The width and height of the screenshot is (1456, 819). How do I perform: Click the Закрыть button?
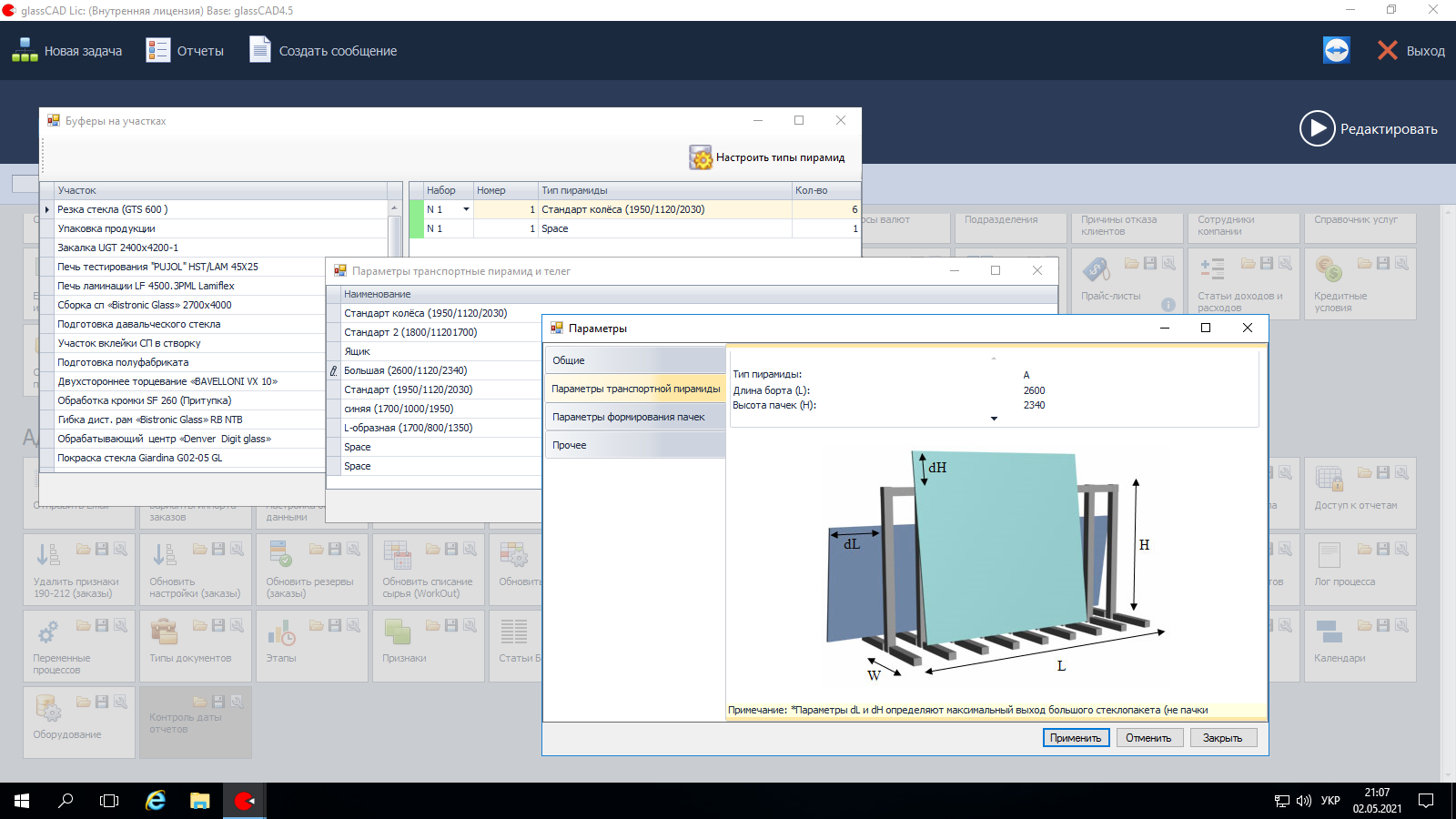(x=1223, y=738)
